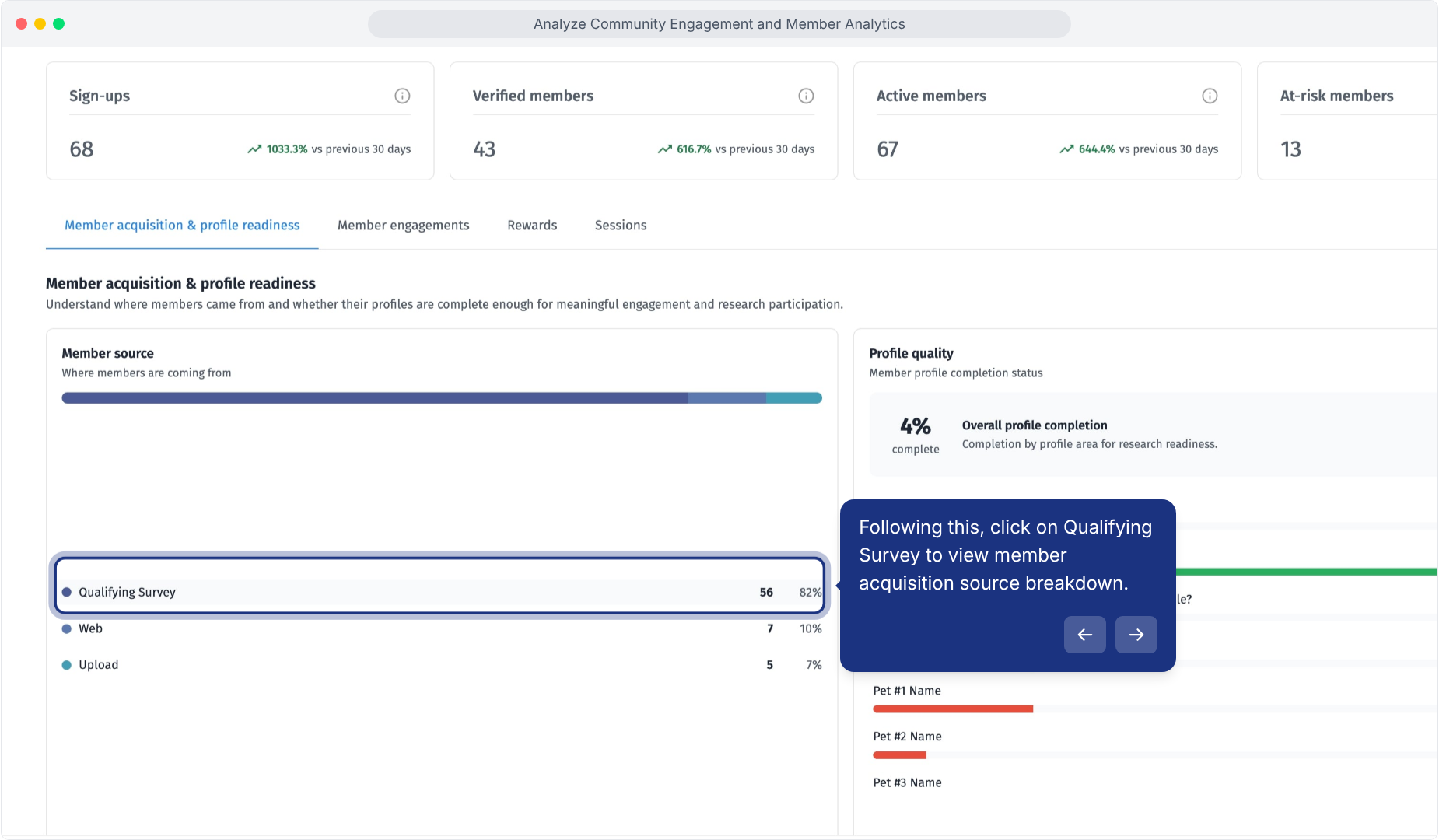Screen dimensions: 1439x840
Task: Click the Sign-ups info icon
Action: pos(402,96)
